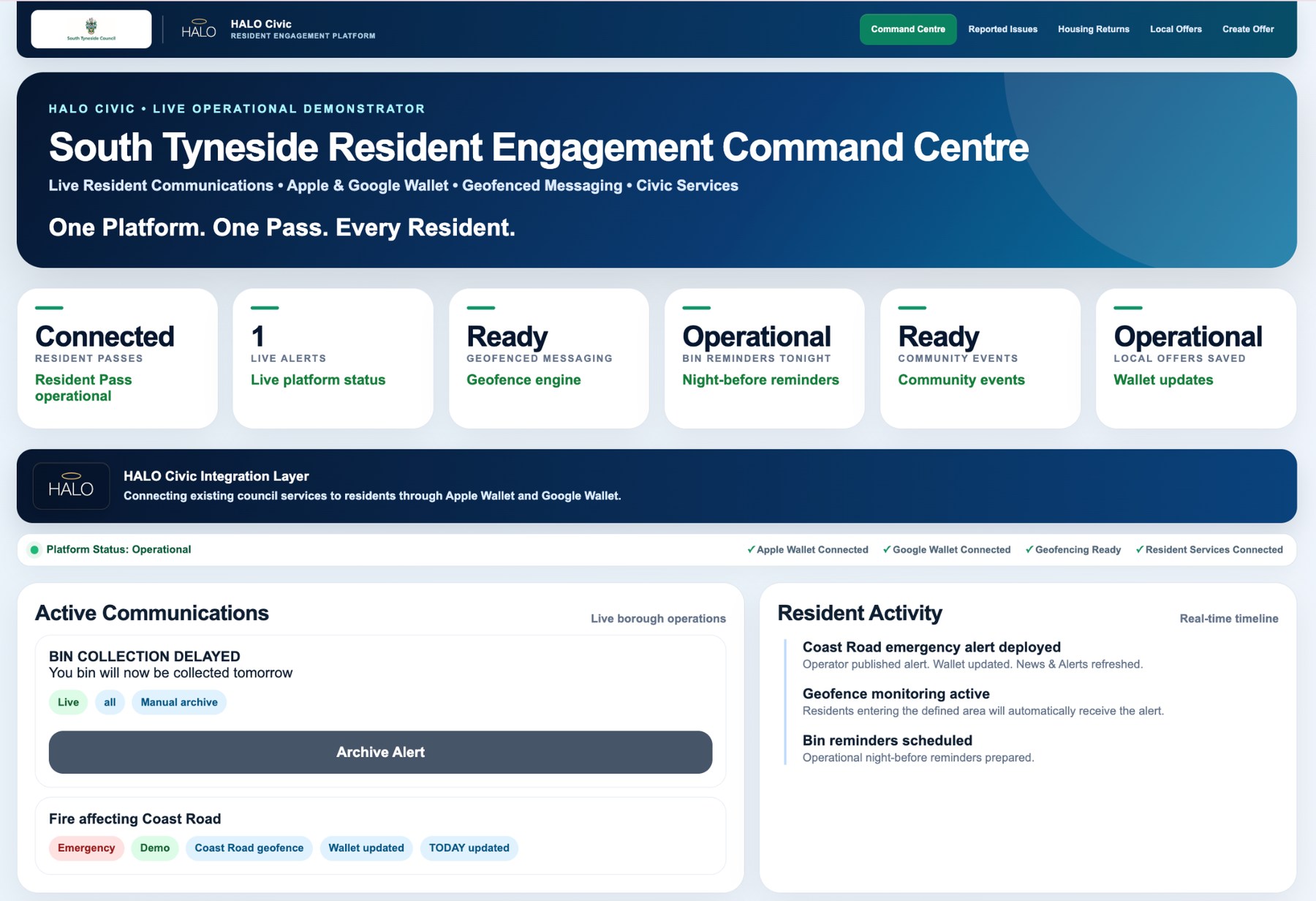The height and width of the screenshot is (901, 1316).
Task: Click 'Real-time timeline' label
Action: click(x=1229, y=619)
